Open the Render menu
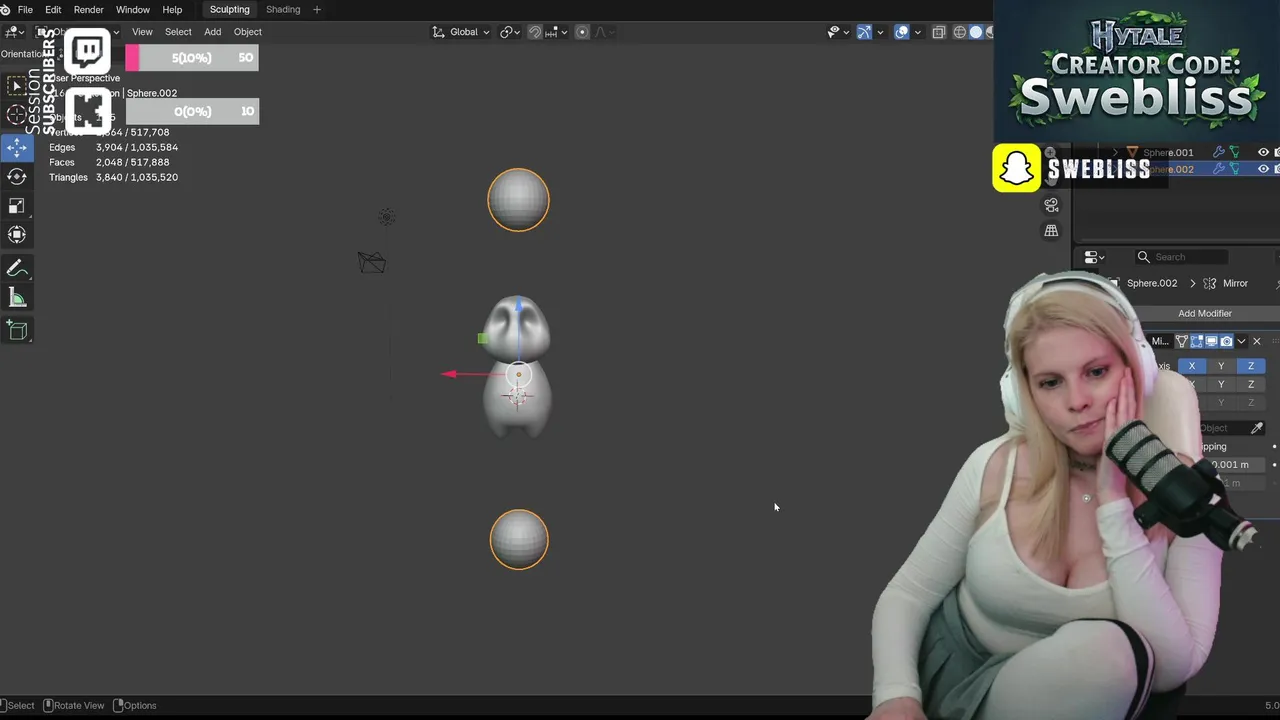The width and height of the screenshot is (1280, 720). point(88,10)
